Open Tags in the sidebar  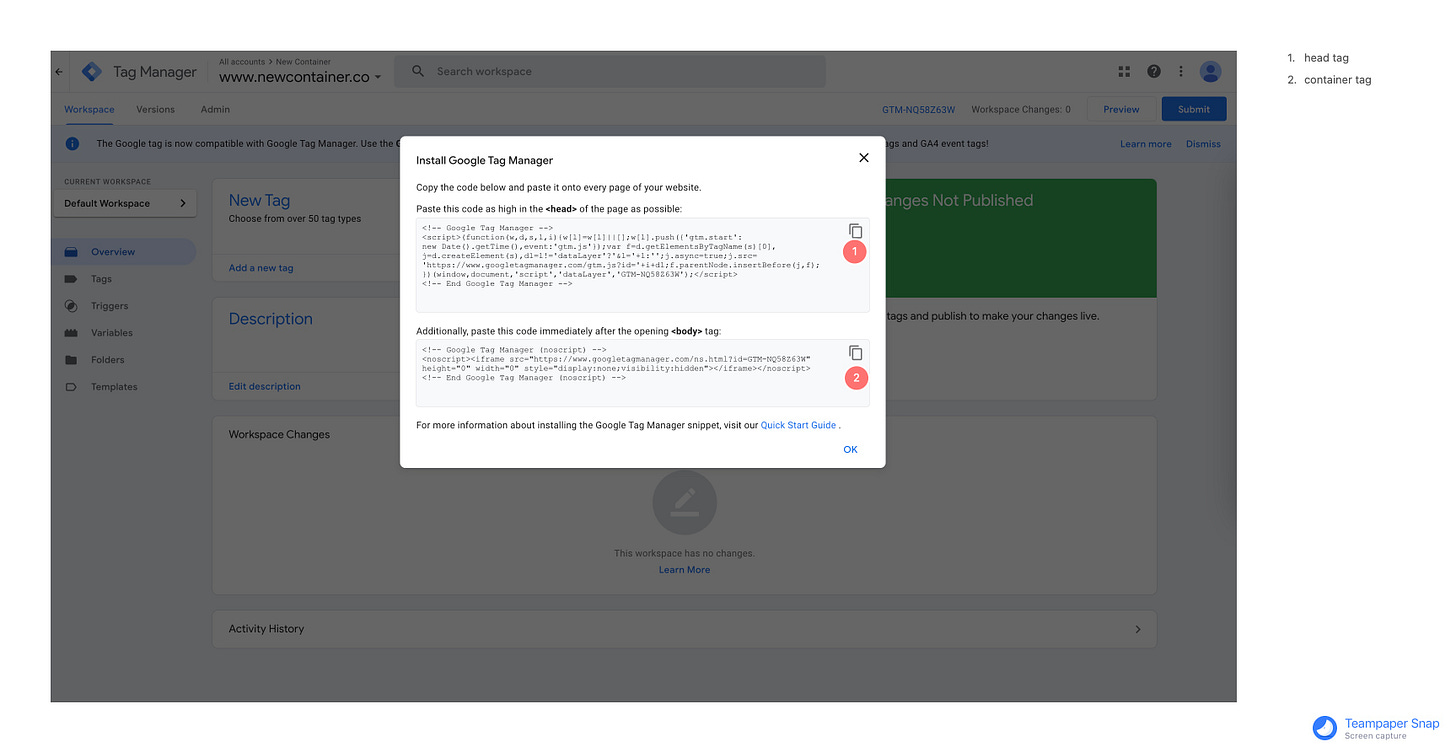click(x=101, y=279)
